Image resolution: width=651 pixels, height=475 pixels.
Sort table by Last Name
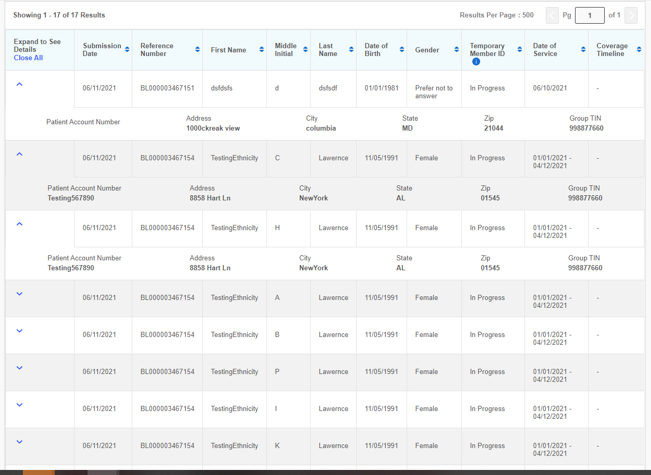click(351, 50)
